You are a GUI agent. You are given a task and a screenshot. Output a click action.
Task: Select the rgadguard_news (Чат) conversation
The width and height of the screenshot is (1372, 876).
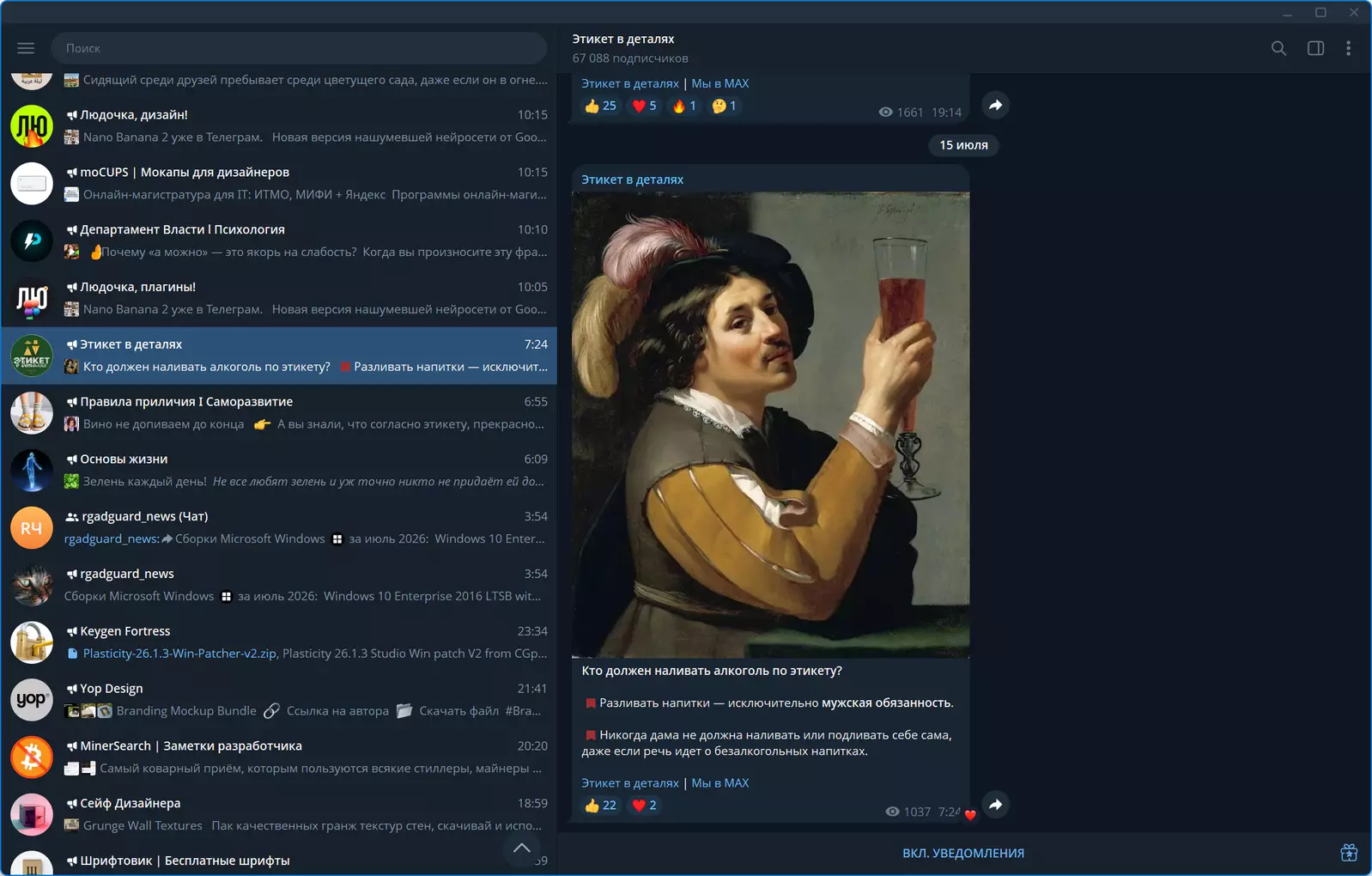279,528
